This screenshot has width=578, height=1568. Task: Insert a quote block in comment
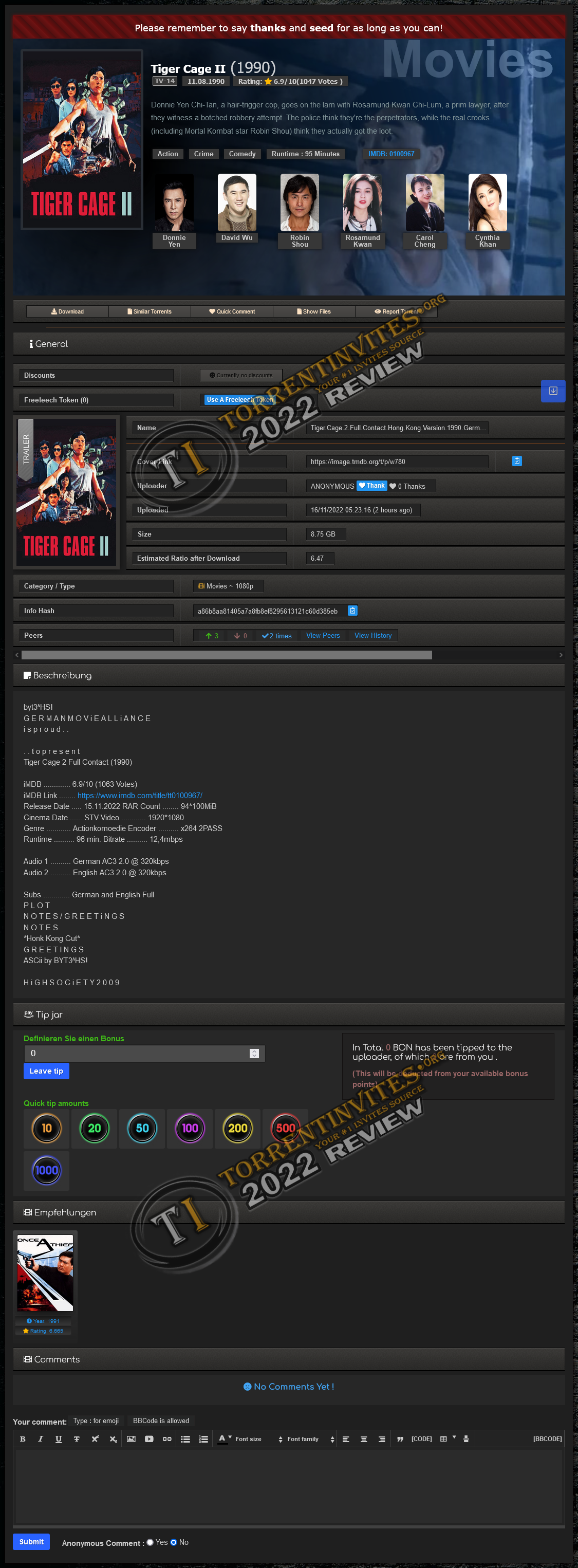pyautogui.click(x=400, y=1439)
